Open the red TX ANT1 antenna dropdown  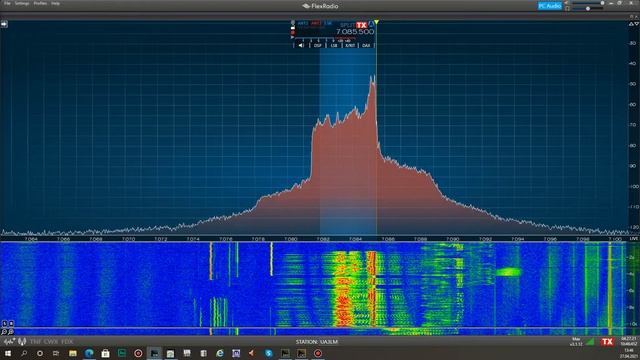click(315, 23)
